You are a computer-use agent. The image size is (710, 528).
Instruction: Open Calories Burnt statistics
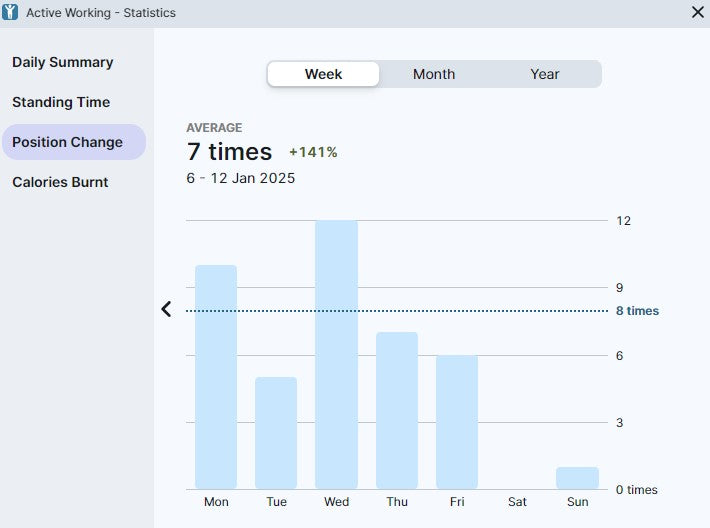[x=60, y=182]
